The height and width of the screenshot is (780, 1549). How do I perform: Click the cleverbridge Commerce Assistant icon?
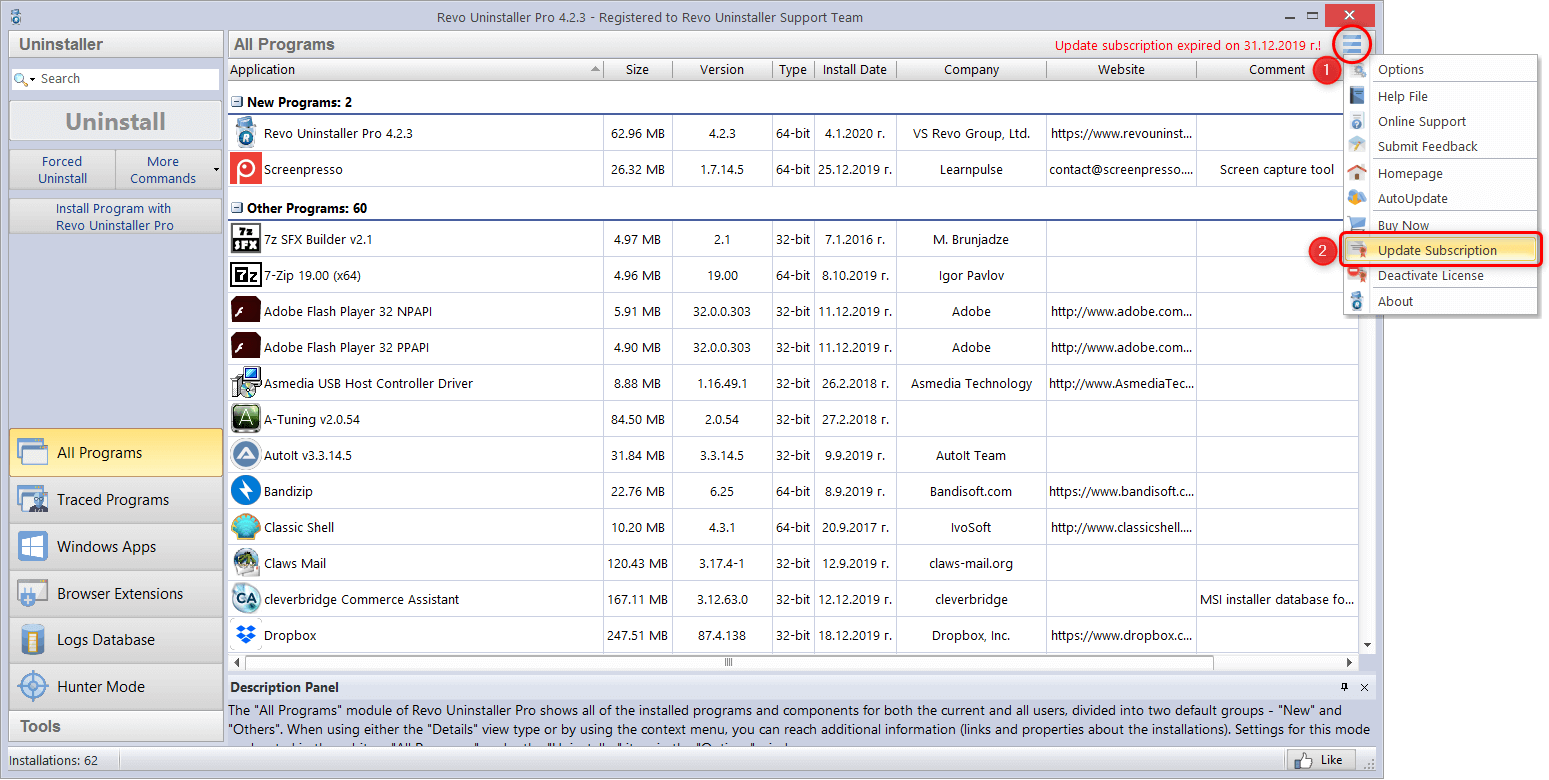point(245,599)
